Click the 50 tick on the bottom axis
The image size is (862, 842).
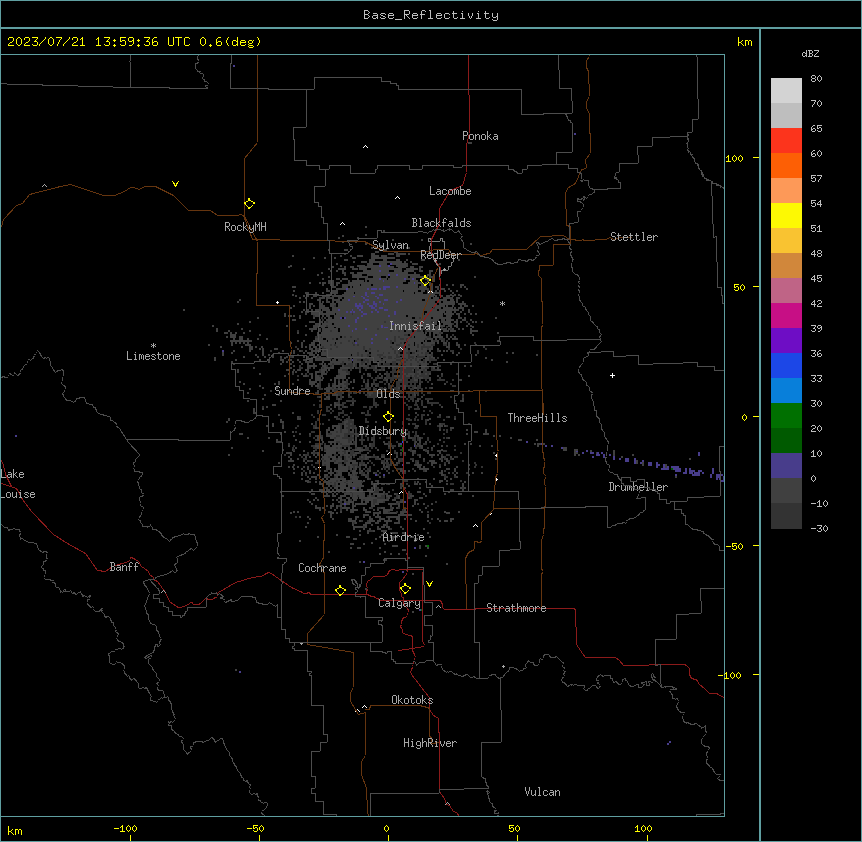(x=514, y=828)
